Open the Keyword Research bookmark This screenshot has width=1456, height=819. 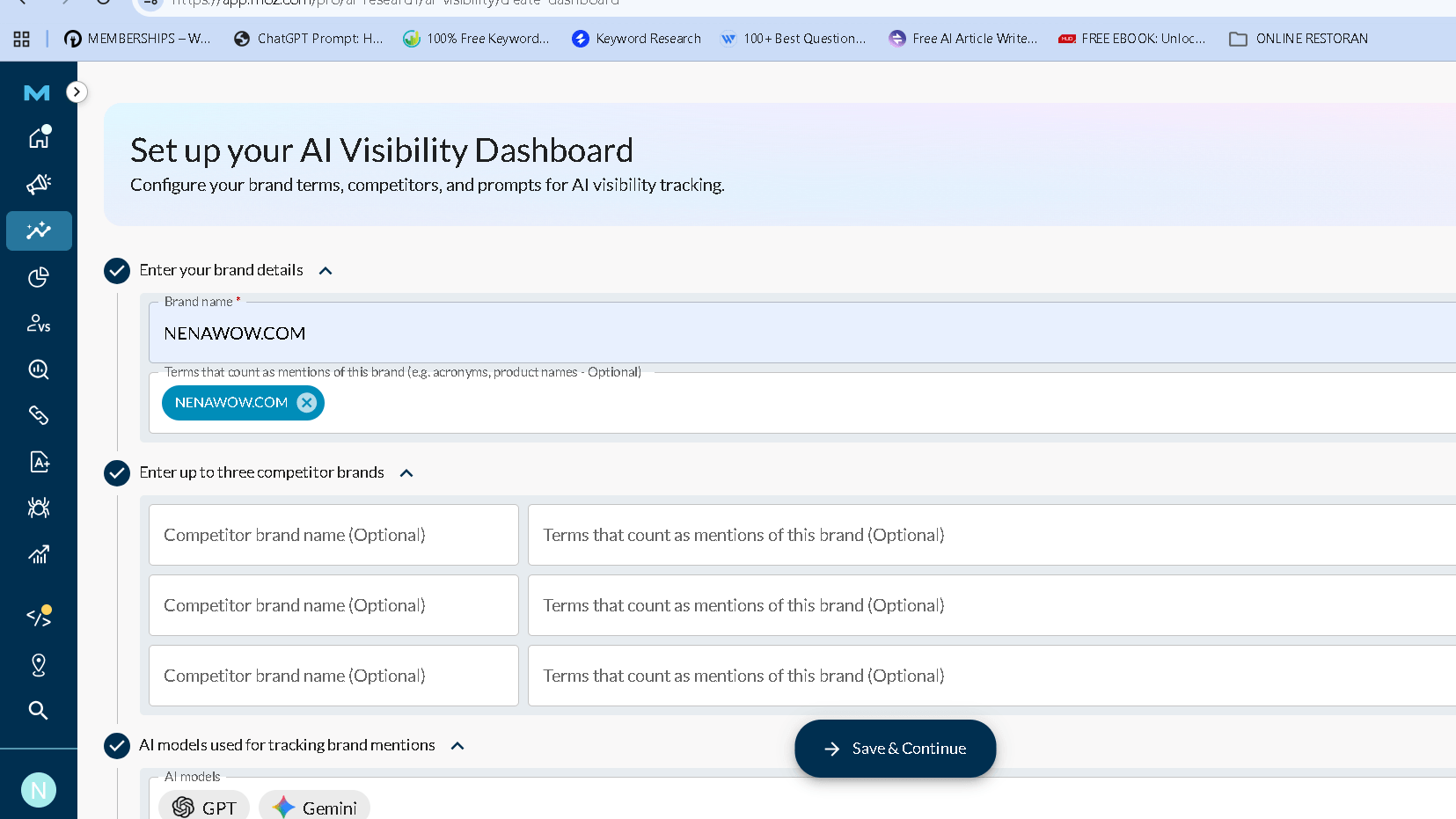click(x=635, y=38)
